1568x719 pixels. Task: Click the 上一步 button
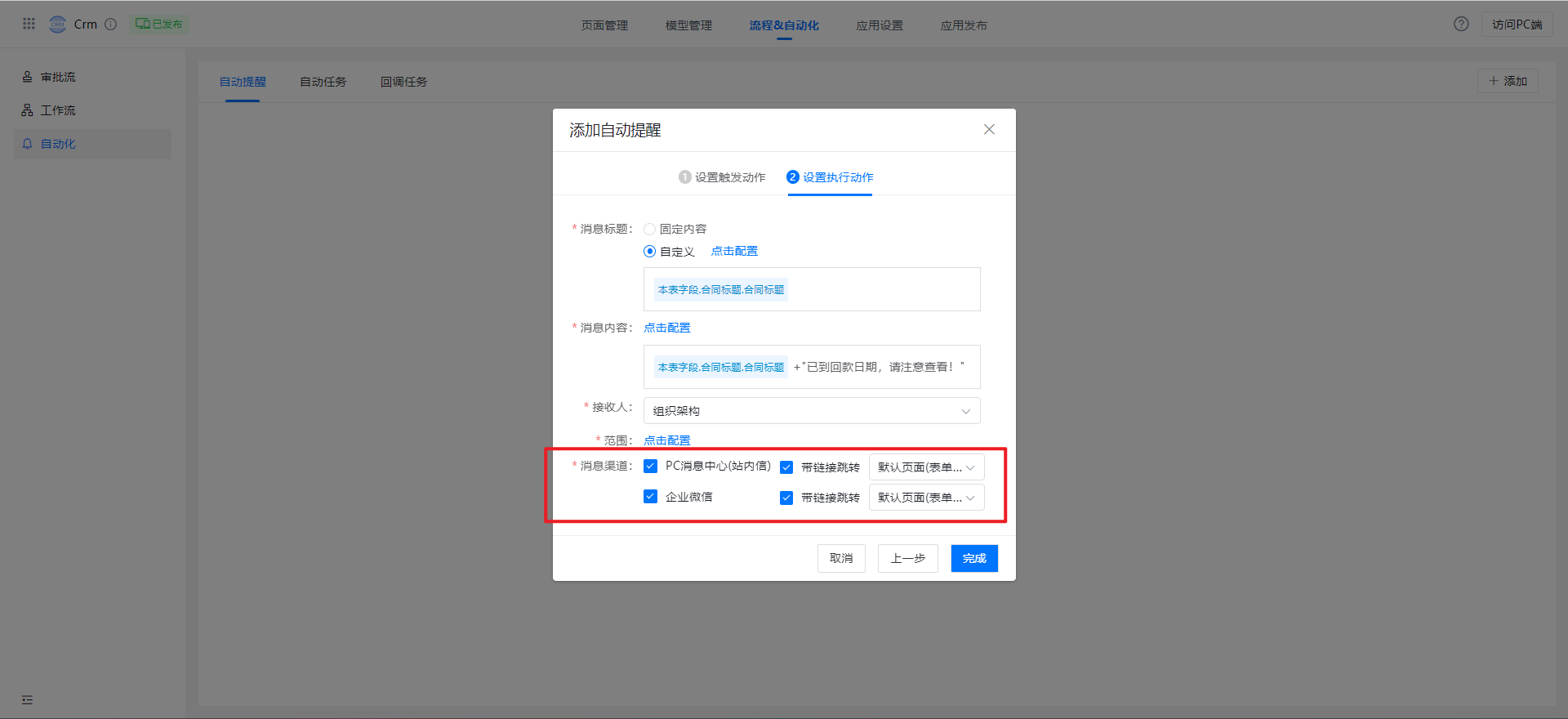908,559
